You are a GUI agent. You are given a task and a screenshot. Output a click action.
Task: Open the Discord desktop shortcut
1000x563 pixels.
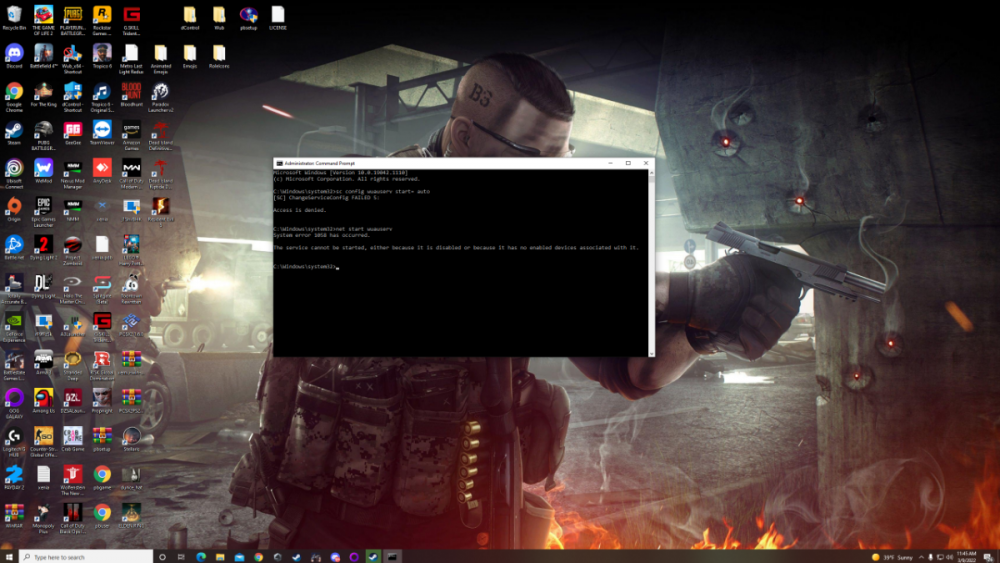(14, 53)
